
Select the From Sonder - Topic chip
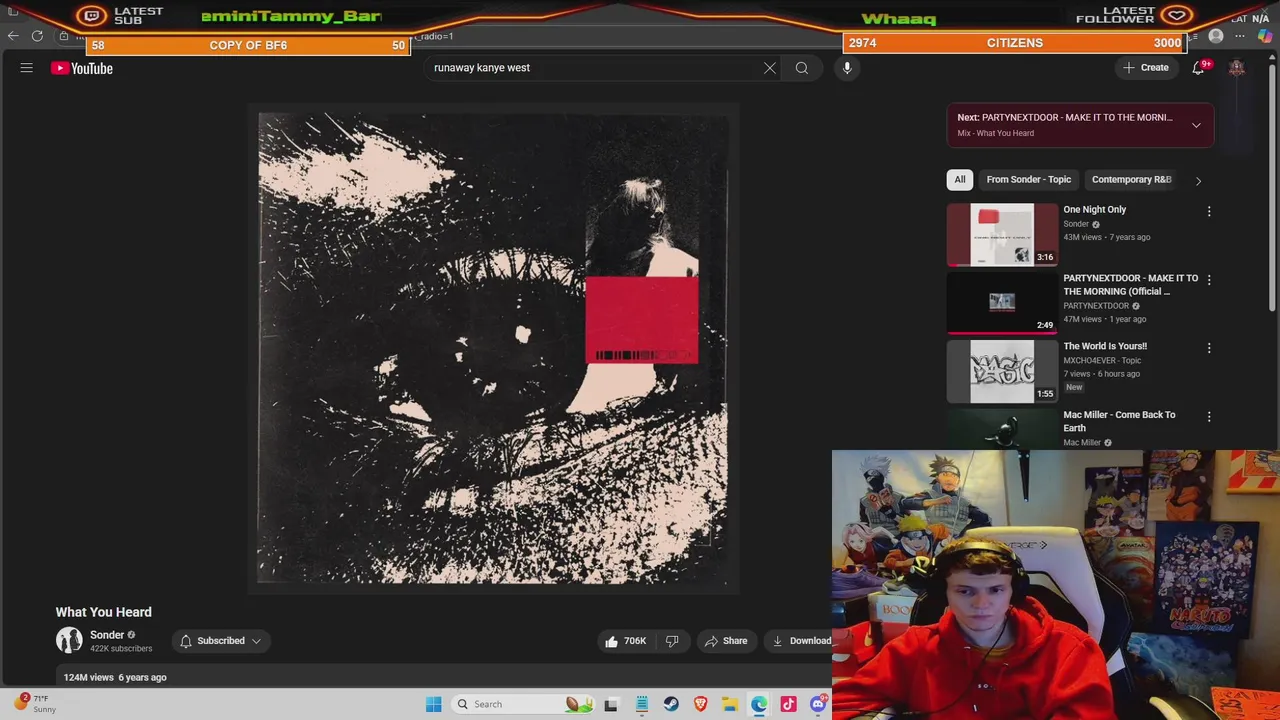tap(1028, 180)
